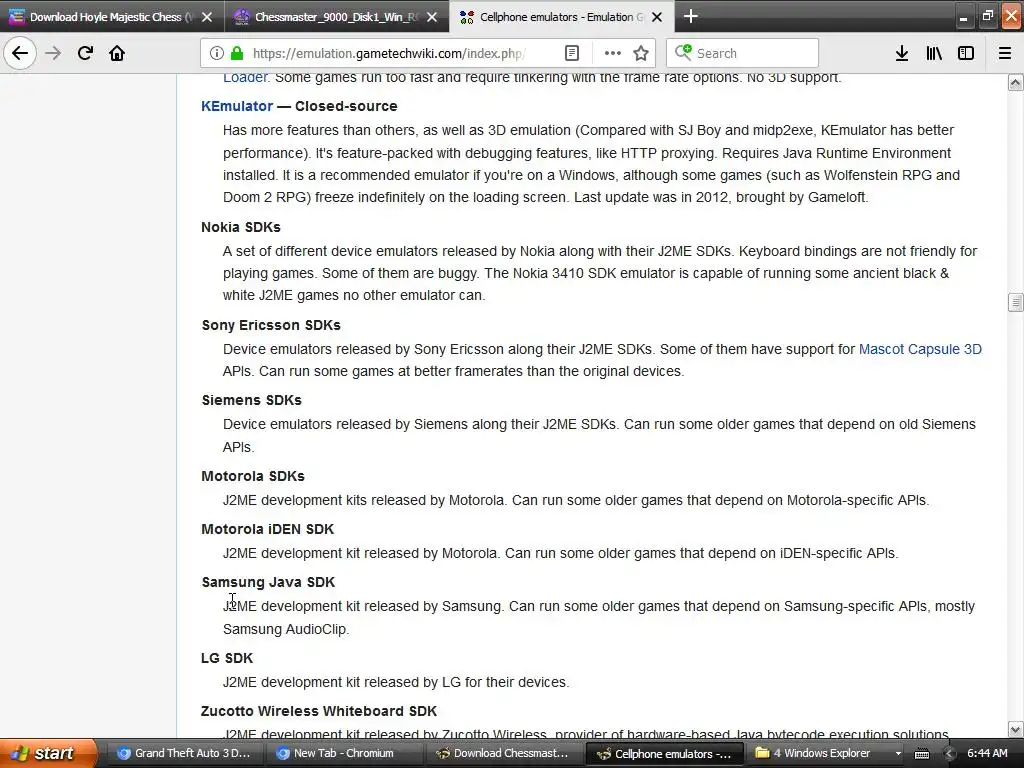
Task: Click the Siemens SDKs heading
Action: pyautogui.click(x=251, y=400)
